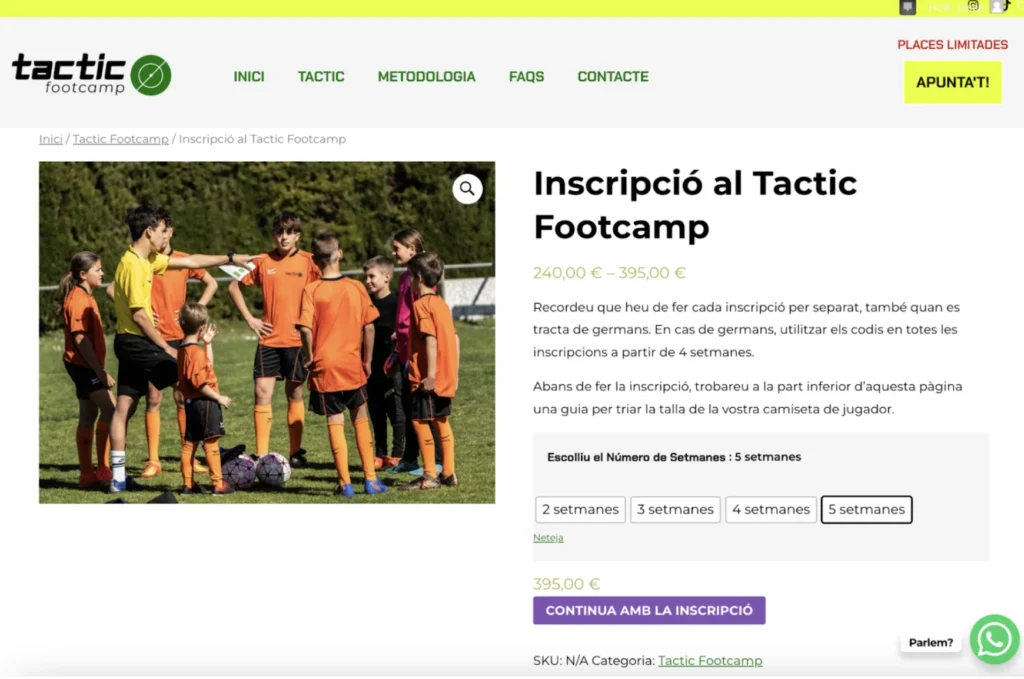Navigate to the CONTACTE menu item
This screenshot has height=679, width=1024.
coord(613,76)
